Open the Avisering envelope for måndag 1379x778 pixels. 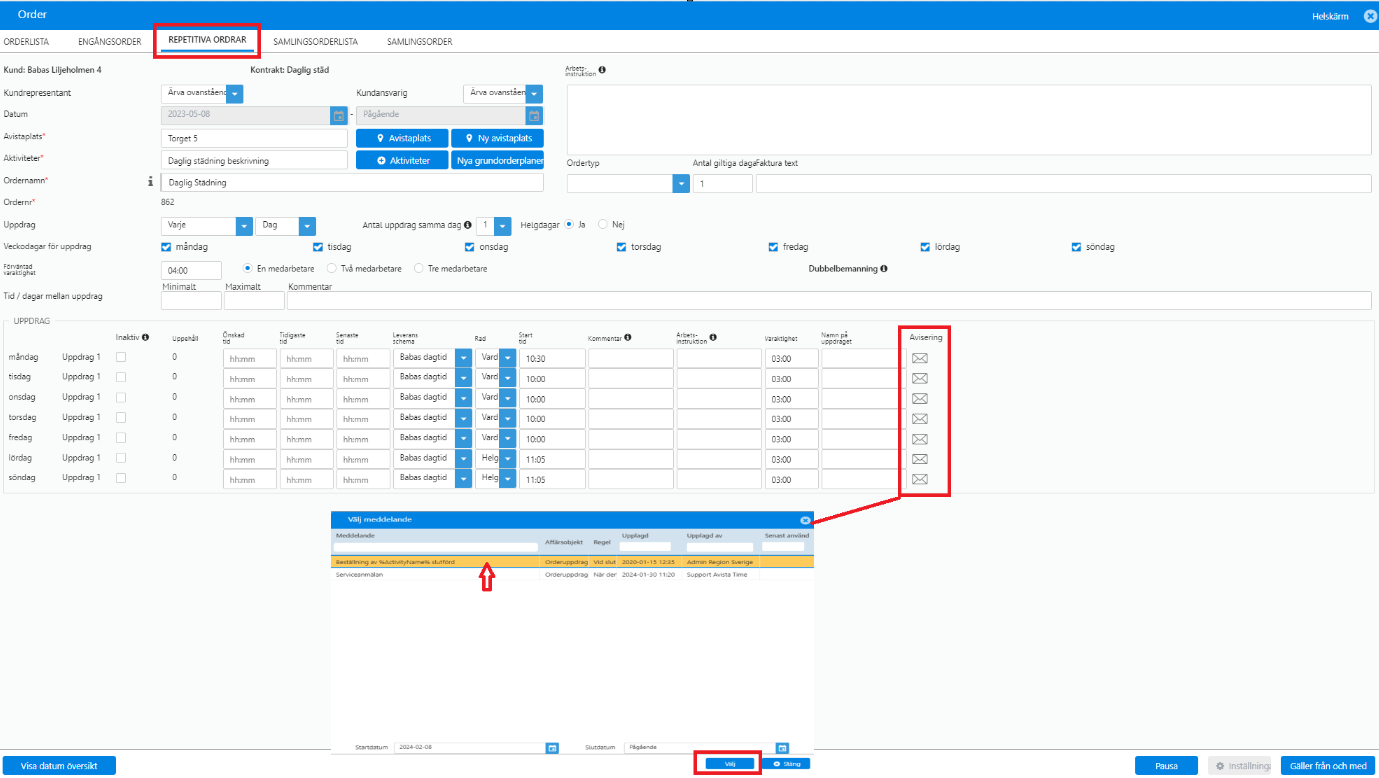pyautogui.click(x=920, y=358)
